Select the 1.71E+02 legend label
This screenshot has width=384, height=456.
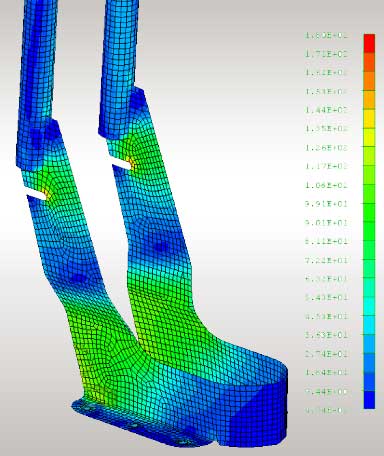[326, 54]
